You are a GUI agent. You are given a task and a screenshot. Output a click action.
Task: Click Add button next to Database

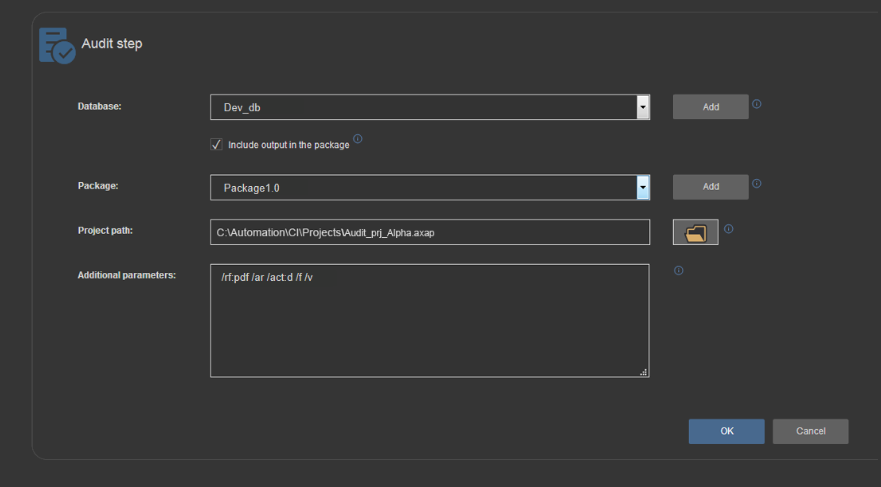tap(711, 107)
